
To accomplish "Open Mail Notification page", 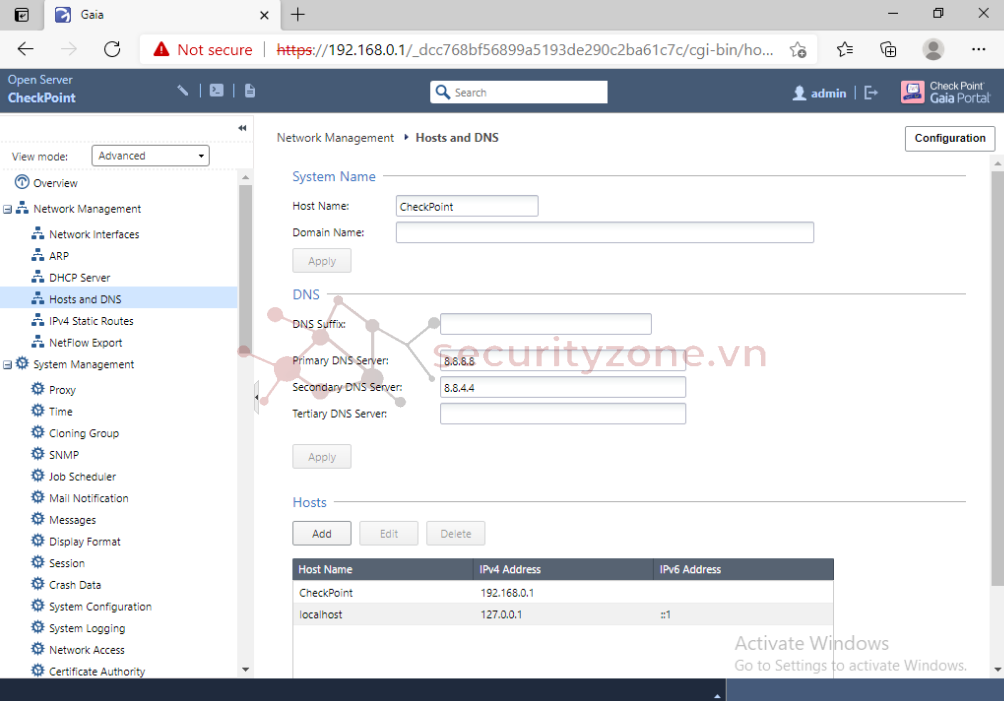I will 88,498.
